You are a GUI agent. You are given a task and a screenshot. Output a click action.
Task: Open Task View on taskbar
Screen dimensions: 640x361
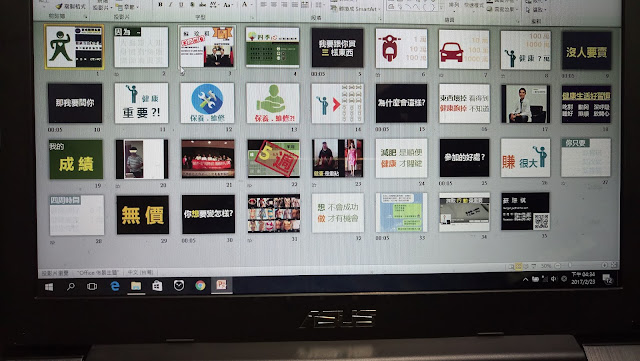pyautogui.click(x=92, y=286)
